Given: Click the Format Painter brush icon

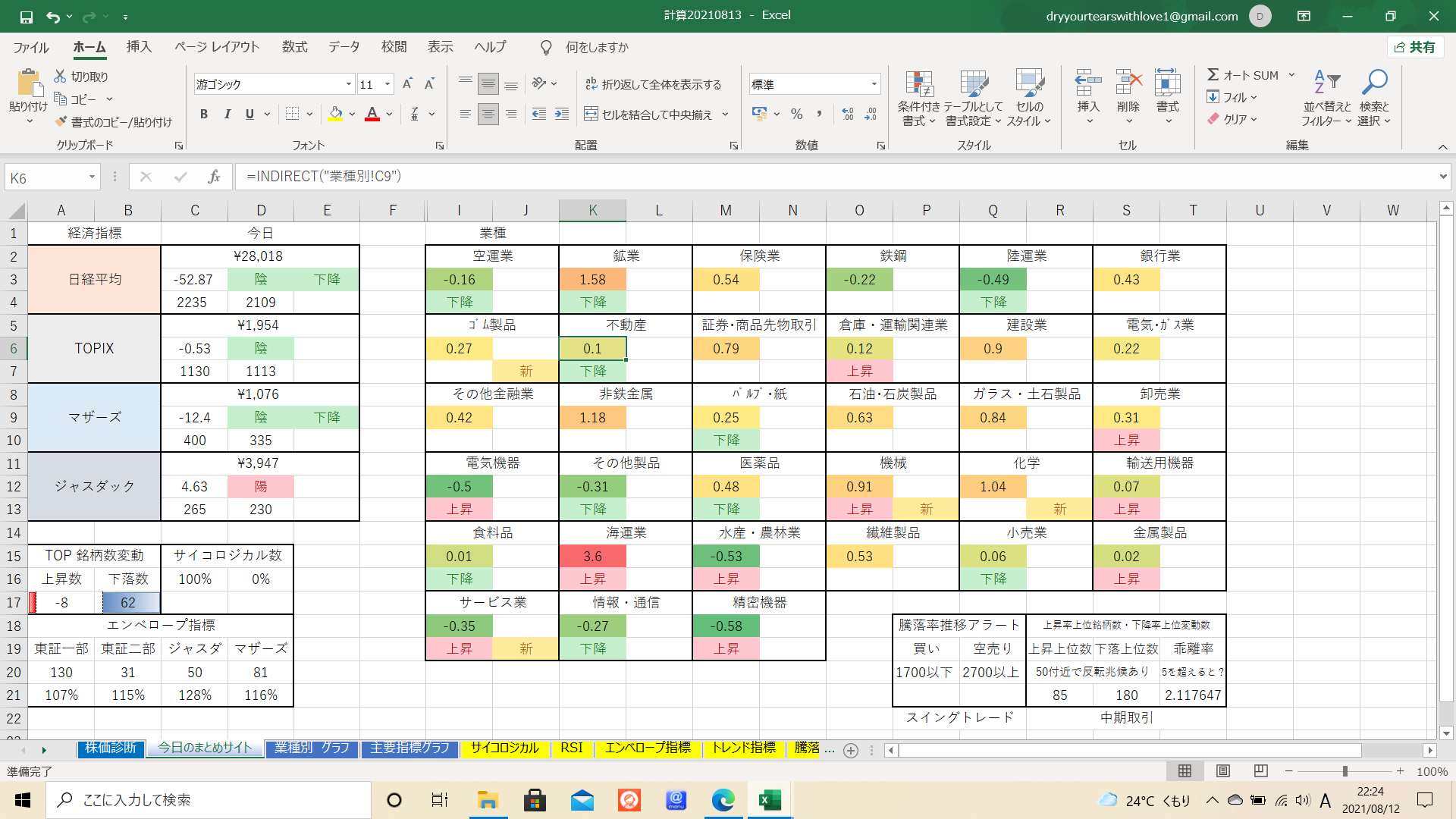Looking at the screenshot, I should [x=61, y=122].
